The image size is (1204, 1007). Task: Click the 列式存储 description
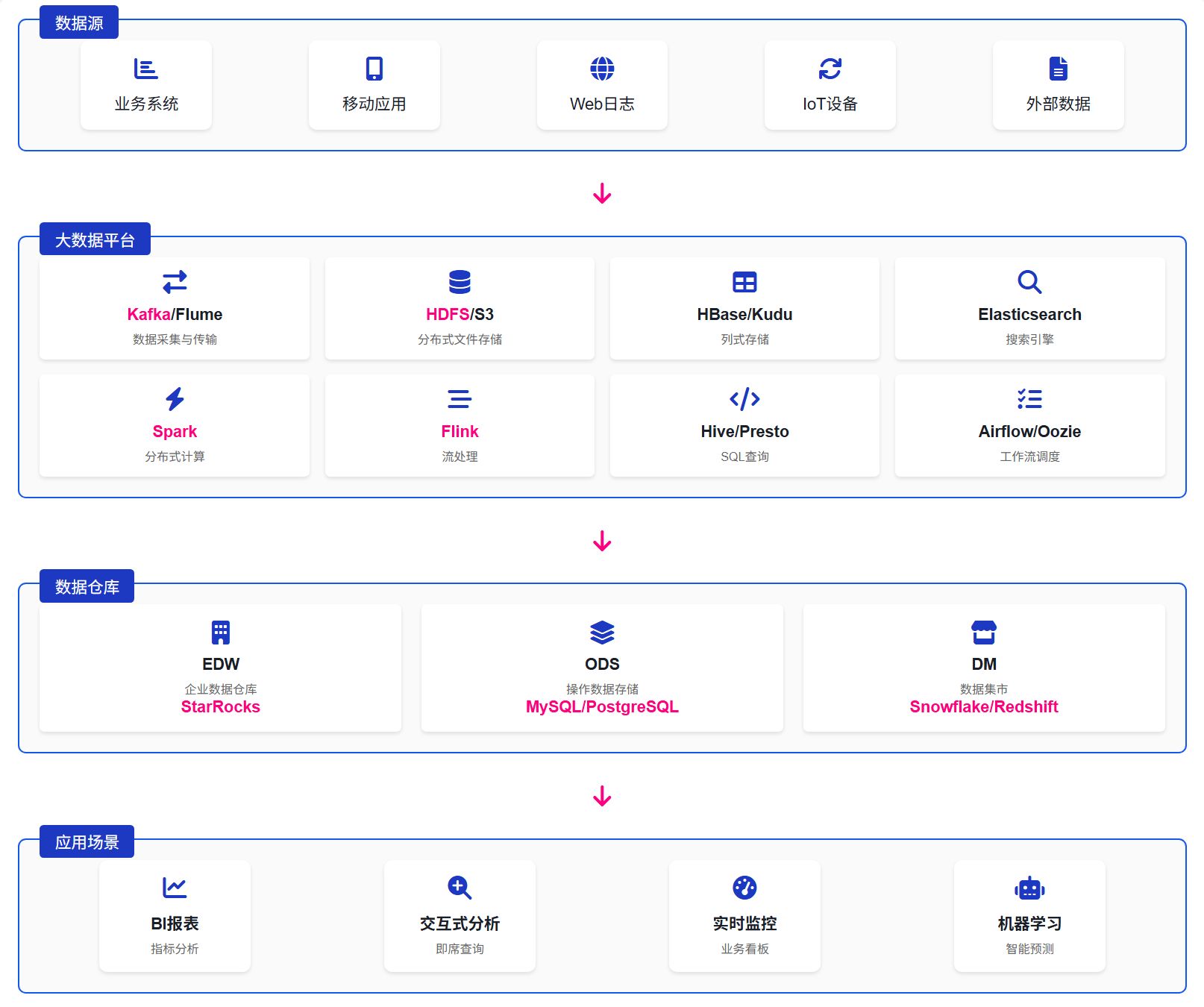pos(744,339)
